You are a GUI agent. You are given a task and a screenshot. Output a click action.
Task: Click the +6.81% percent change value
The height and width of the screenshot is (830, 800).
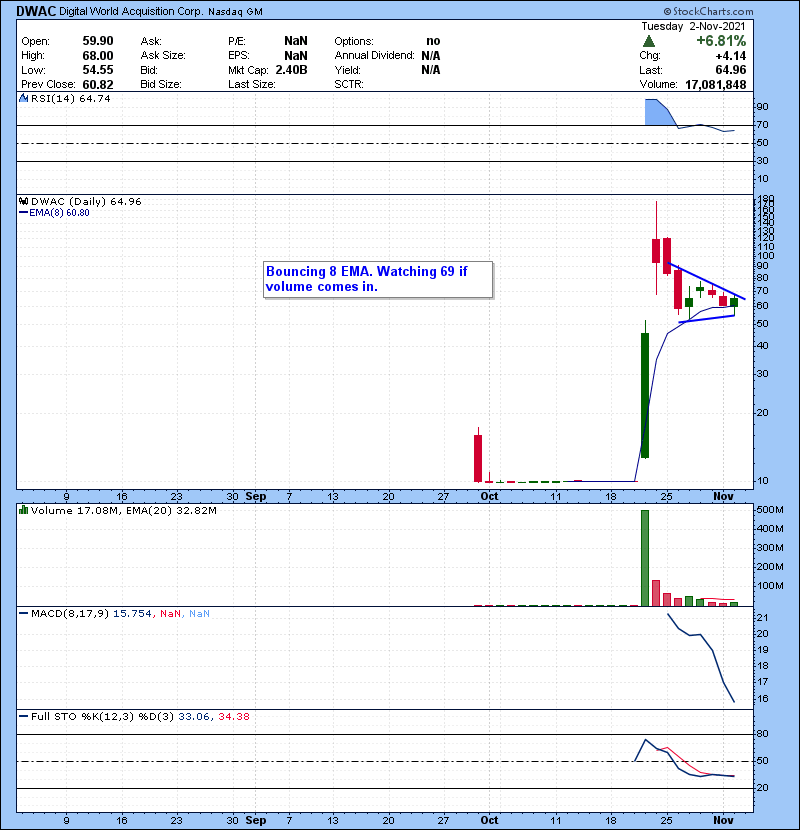pos(721,41)
